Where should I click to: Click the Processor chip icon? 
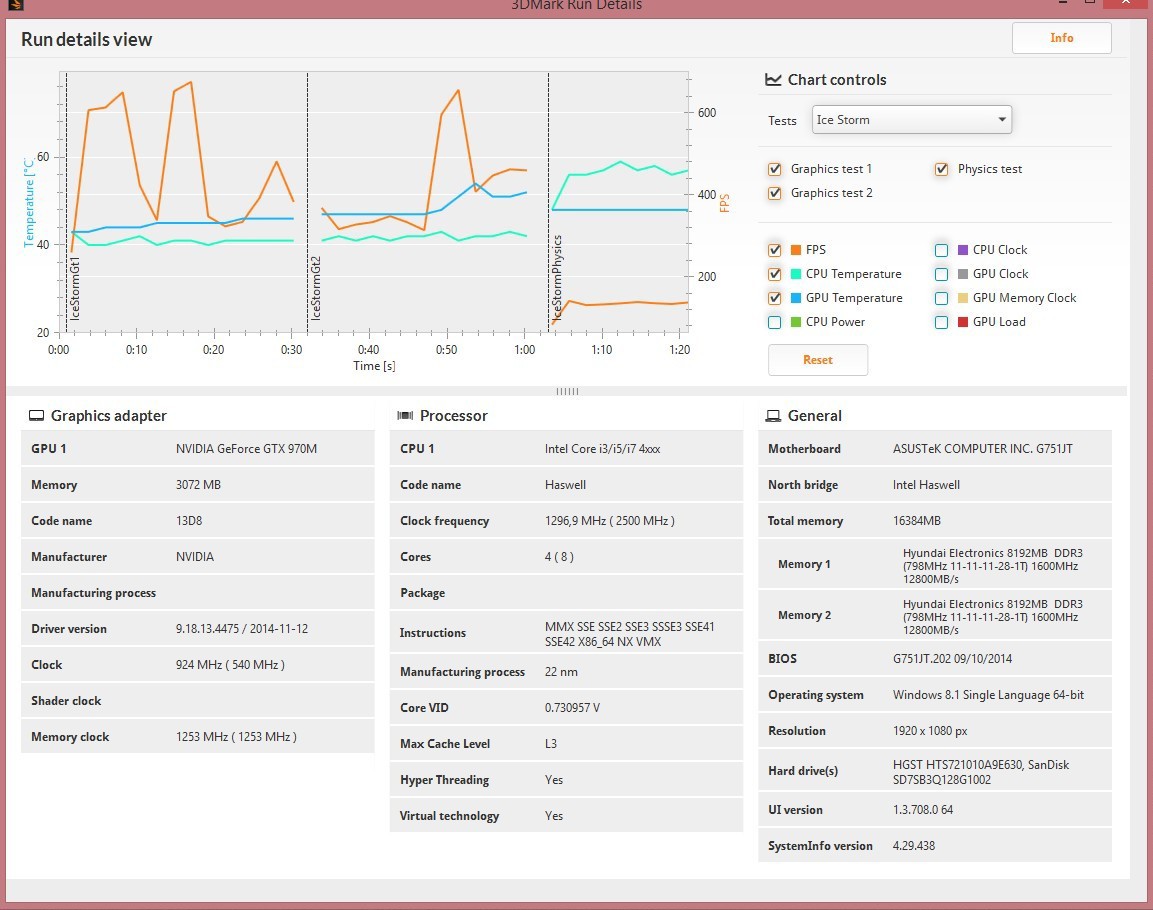[x=405, y=416]
